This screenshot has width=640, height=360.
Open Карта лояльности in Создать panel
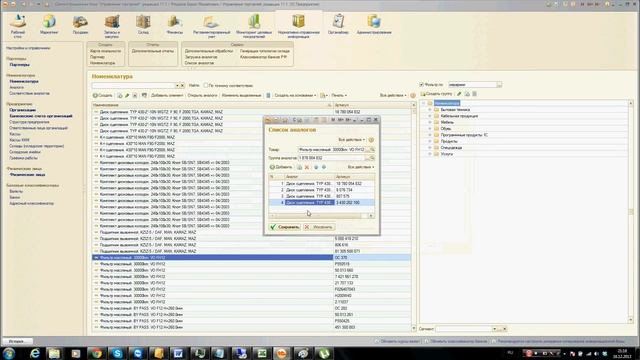[105, 51]
